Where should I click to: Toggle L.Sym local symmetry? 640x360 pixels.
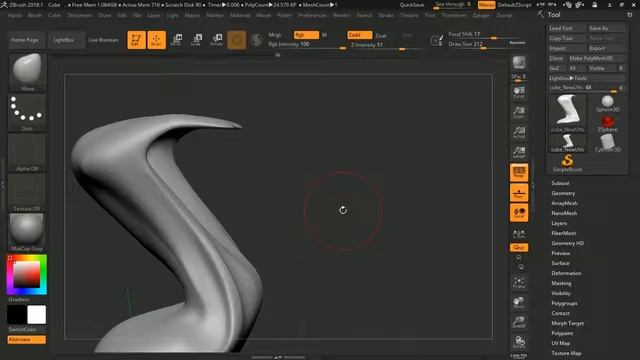[519, 234]
